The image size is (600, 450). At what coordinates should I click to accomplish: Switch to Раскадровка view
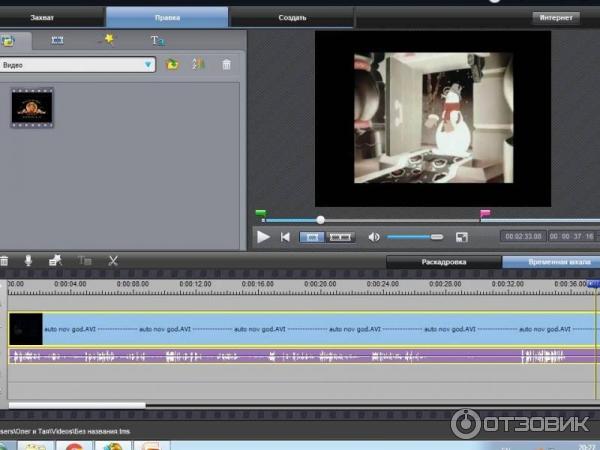click(x=443, y=261)
